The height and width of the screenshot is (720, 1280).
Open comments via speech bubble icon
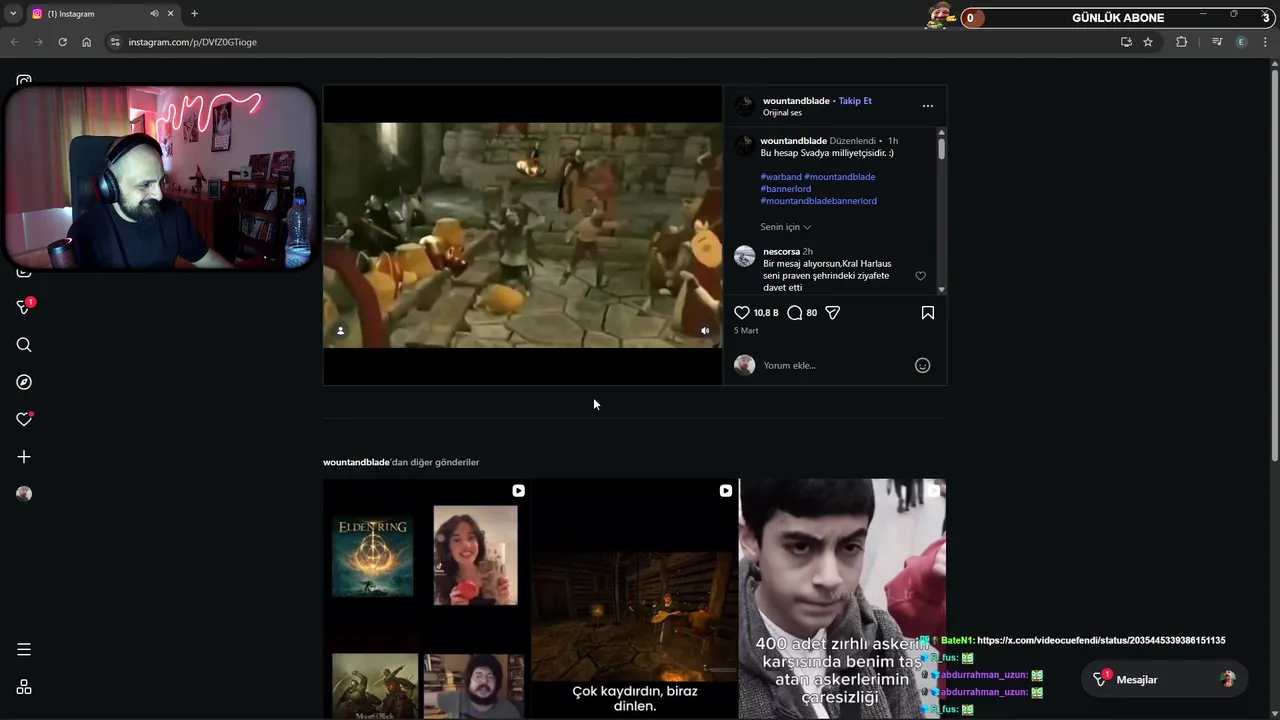795,313
